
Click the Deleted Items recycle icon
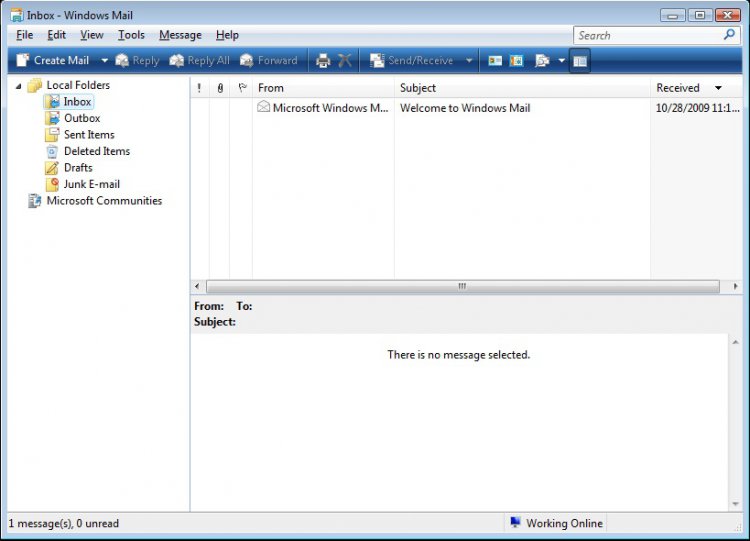point(52,152)
